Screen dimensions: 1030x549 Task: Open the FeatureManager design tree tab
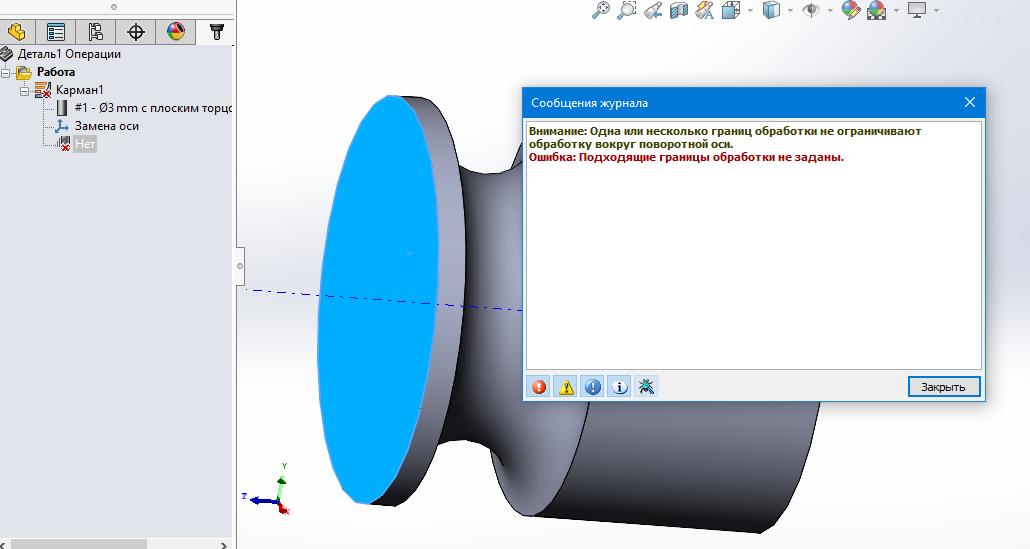click(x=16, y=32)
